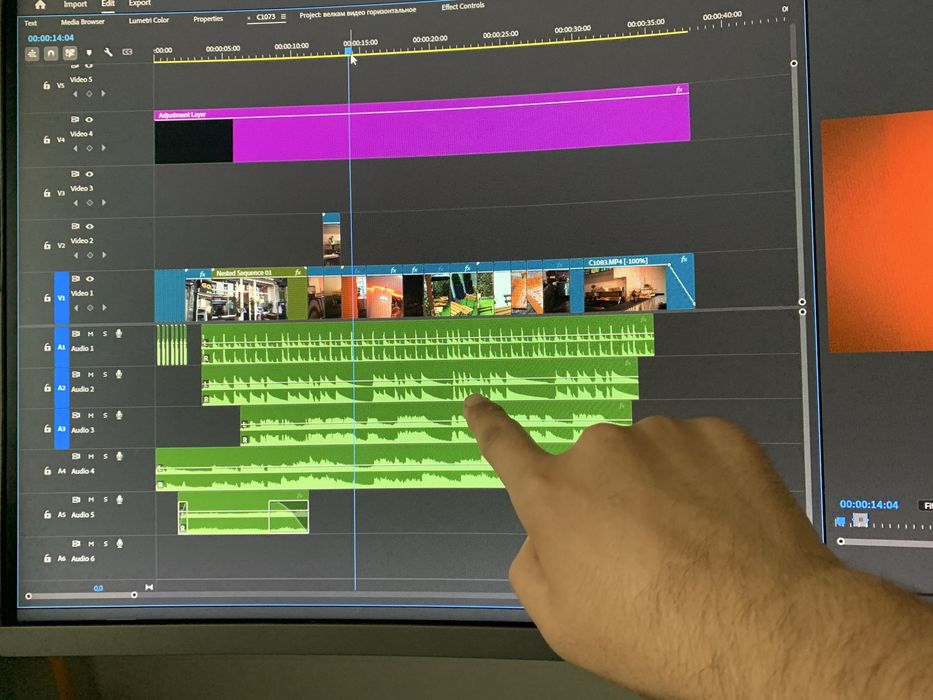This screenshot has width=933, height=700.
Task: Add a marker with the marker icon
Action: [89, 53]
